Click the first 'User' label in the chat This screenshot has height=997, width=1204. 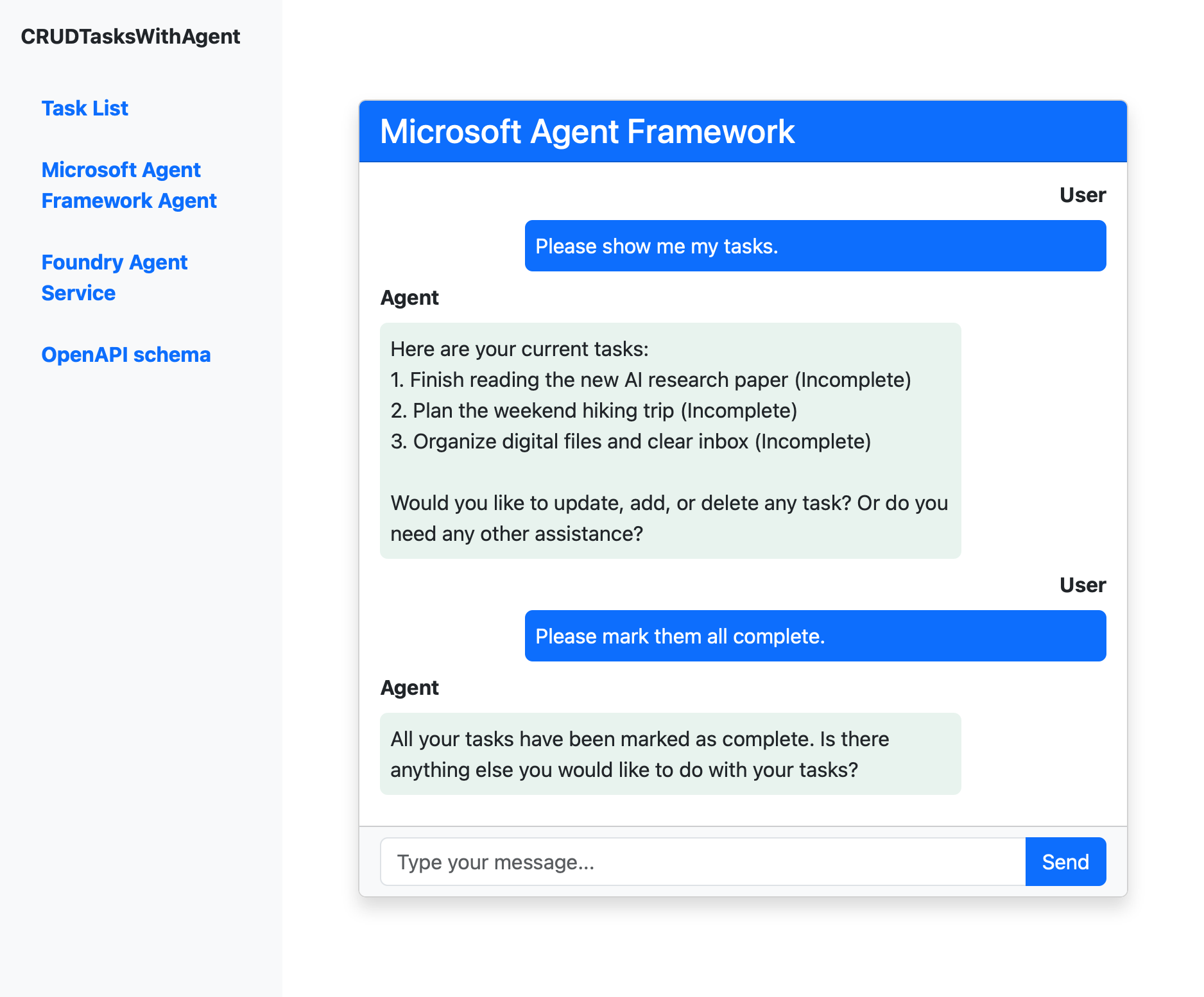1083,195
